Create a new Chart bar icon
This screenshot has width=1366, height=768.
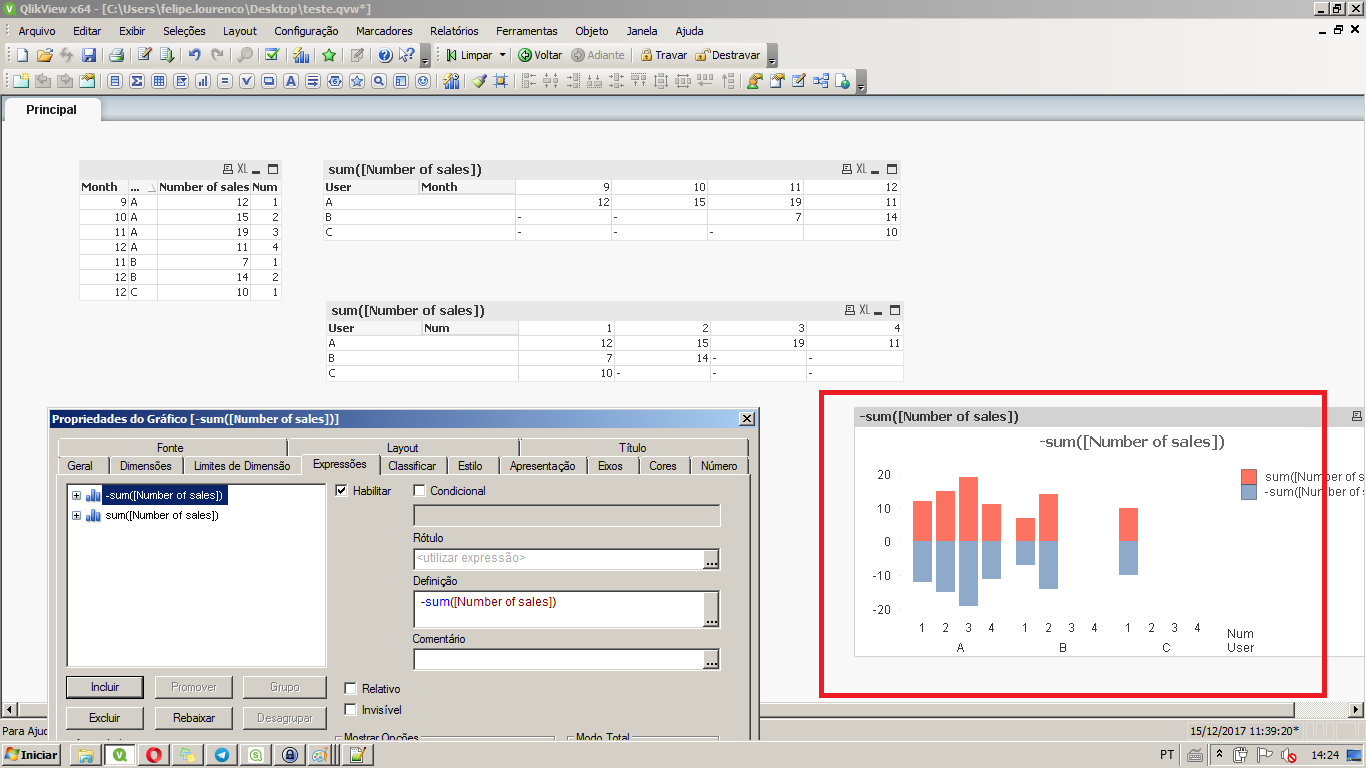pyautogui.click(x=202, y=81)
